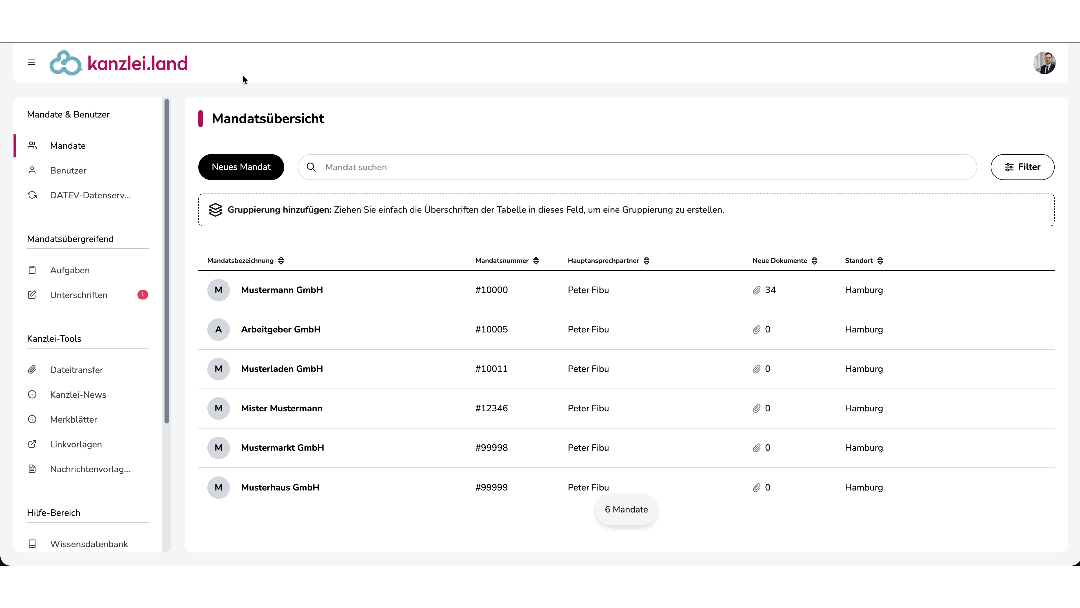Image resolution: width=1080 pixels, height=608 pixels.
Task: Sort by Mandatsnummer column arrows
Action: pyautogui.click(x=536, y=261)
